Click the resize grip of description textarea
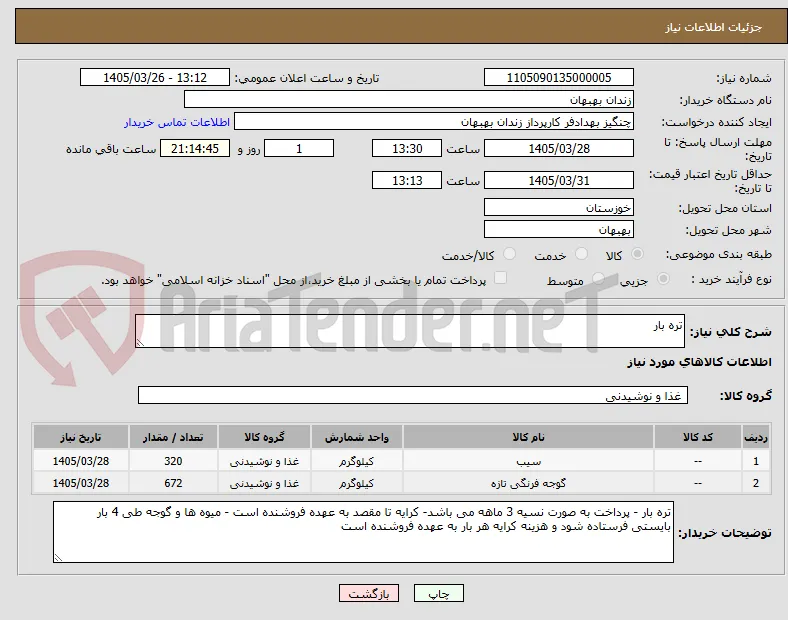This screenshot has height=620, width=788. (x=140, y=343)
